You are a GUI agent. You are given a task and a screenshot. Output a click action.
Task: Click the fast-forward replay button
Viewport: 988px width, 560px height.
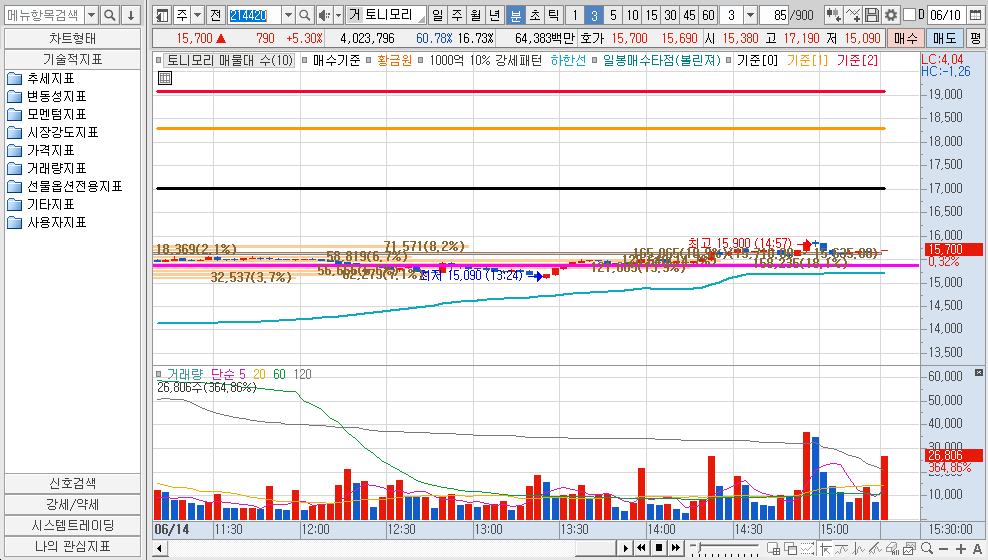coord(675,548)
